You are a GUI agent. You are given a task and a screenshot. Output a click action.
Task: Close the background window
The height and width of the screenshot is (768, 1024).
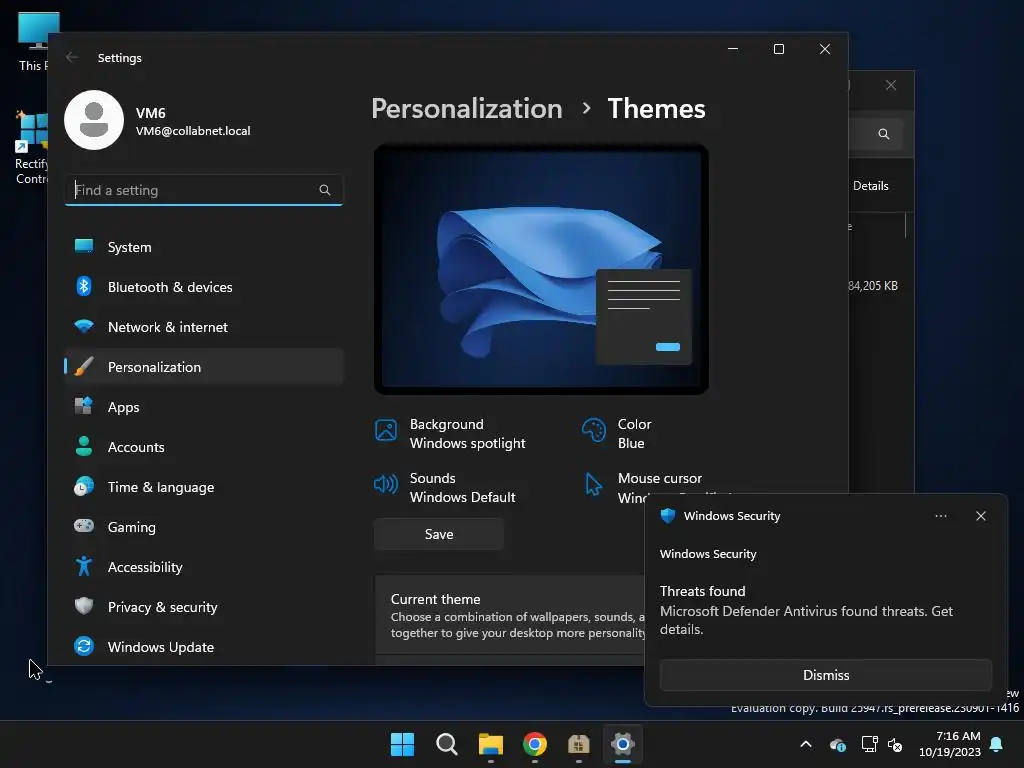[891, 85]
